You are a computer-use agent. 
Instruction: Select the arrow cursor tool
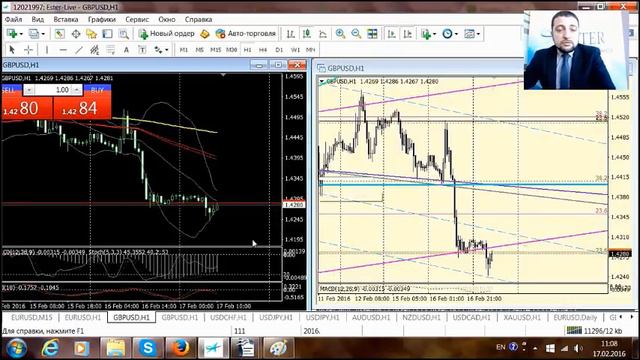[12, 50]
